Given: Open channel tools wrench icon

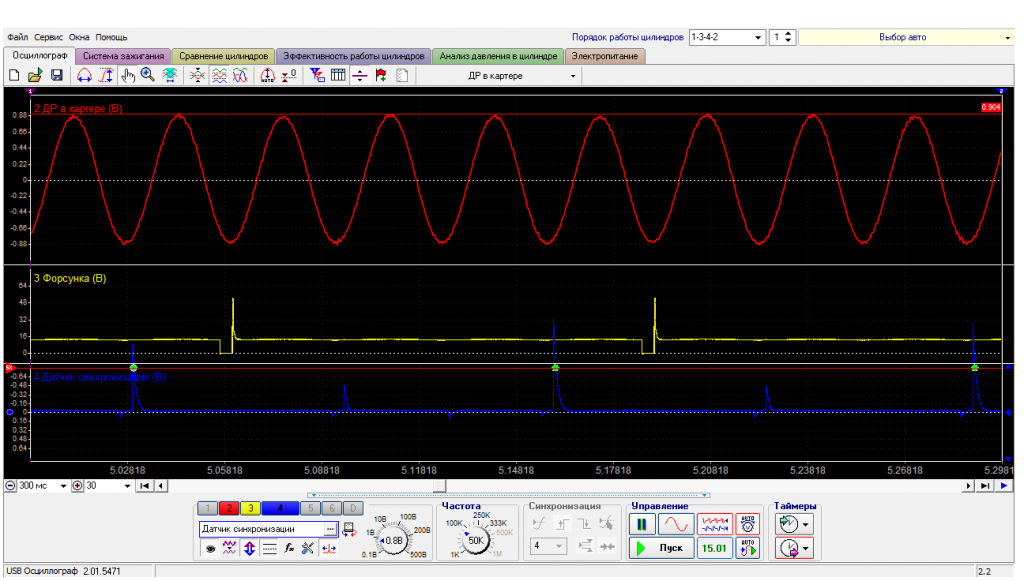Looking at the screenshot, I should pos(308,548).
